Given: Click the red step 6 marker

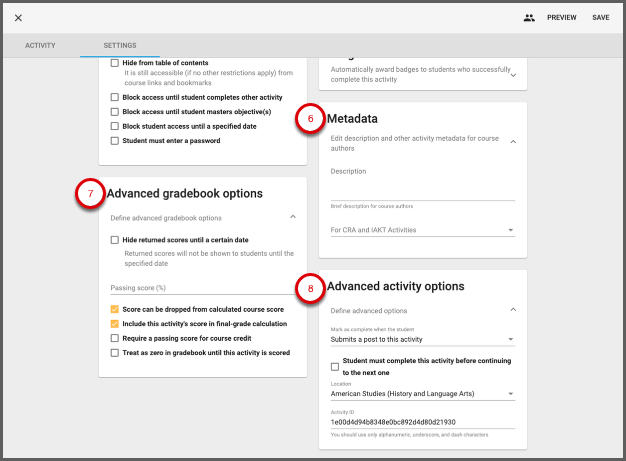Looking at the screenshot, I should [x=310, y=119].
